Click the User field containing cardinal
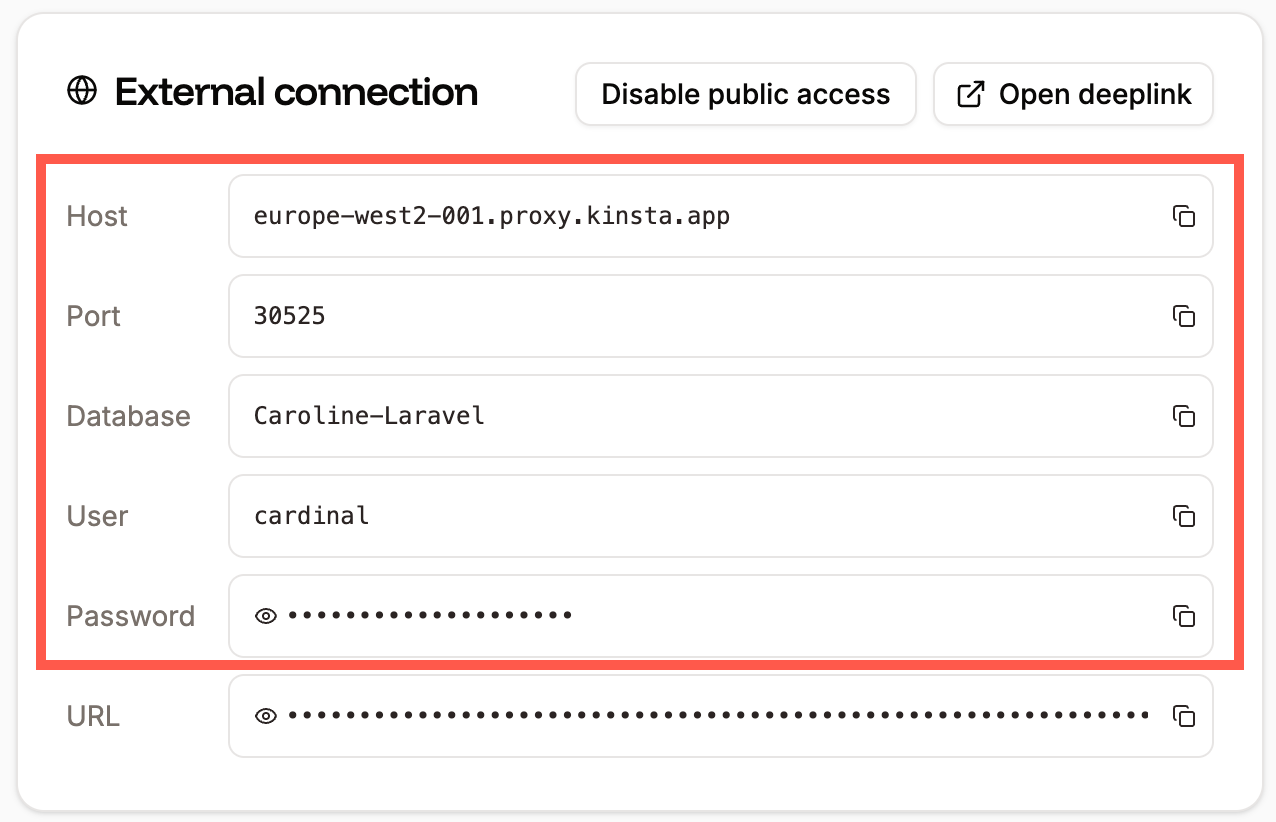This screenshot has width=1276, height=822. [700, 517]
